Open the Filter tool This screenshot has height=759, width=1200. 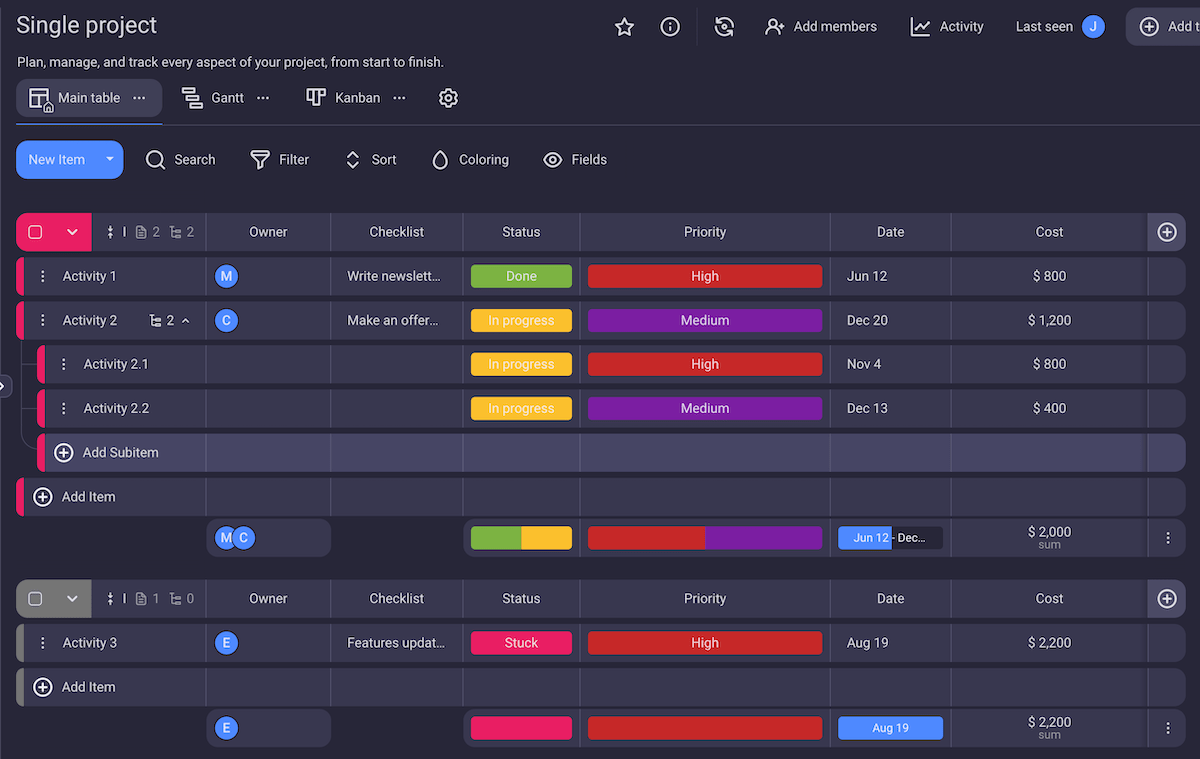280,160
